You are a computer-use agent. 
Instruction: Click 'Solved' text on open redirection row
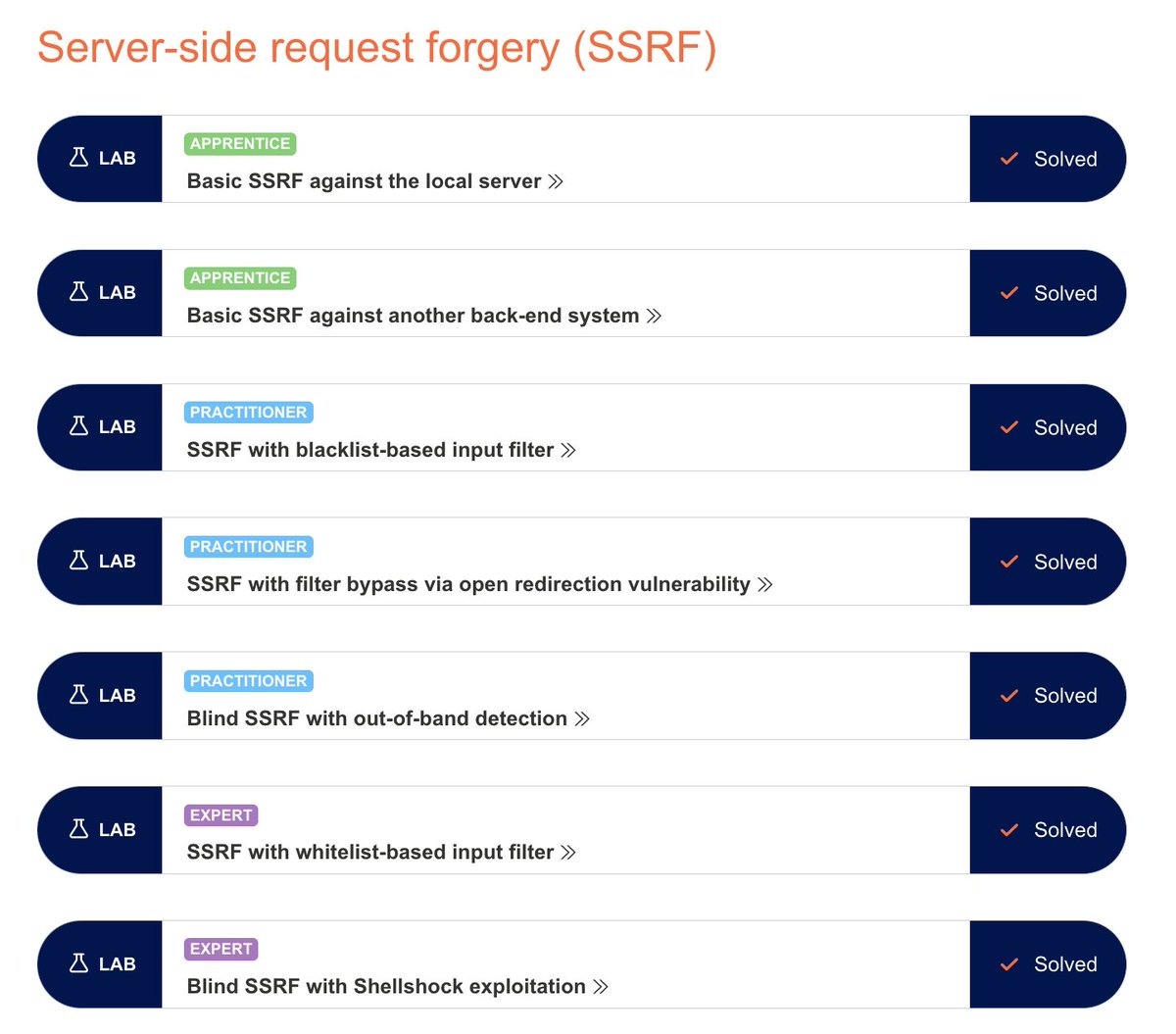[1065, 562]
